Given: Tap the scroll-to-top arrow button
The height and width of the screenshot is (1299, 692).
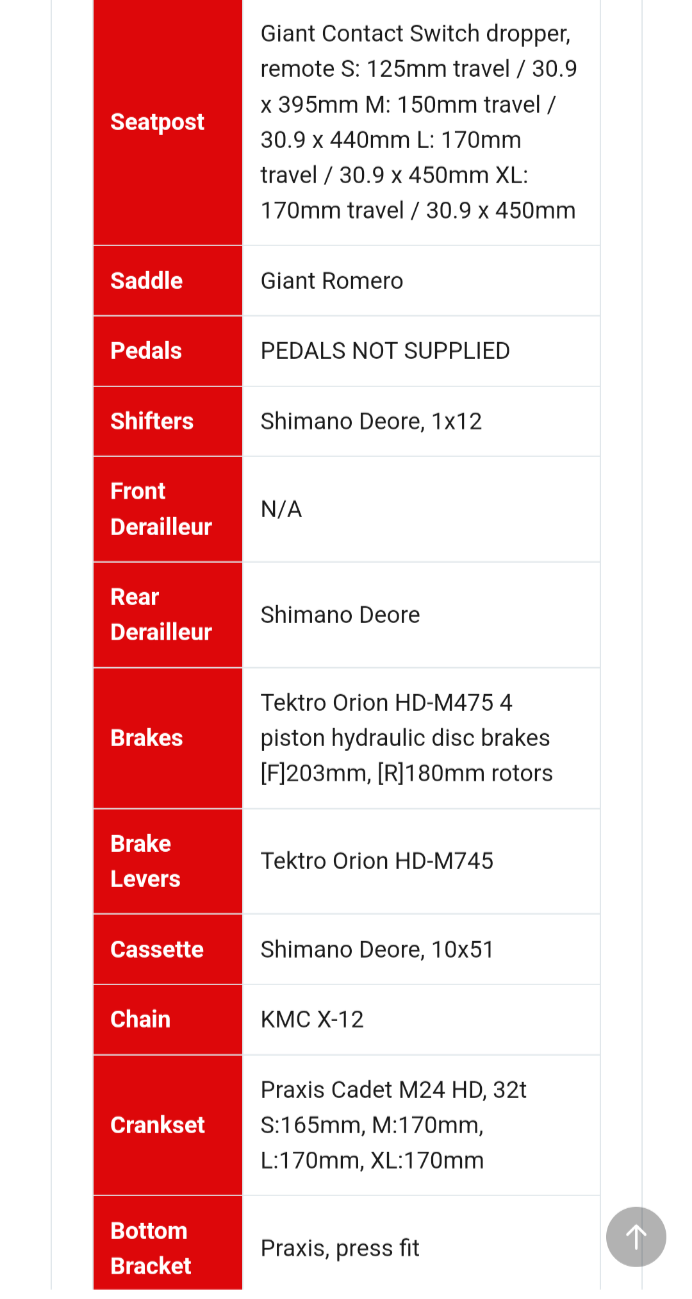Looking at the screenshot, I should click(636, 1237).
